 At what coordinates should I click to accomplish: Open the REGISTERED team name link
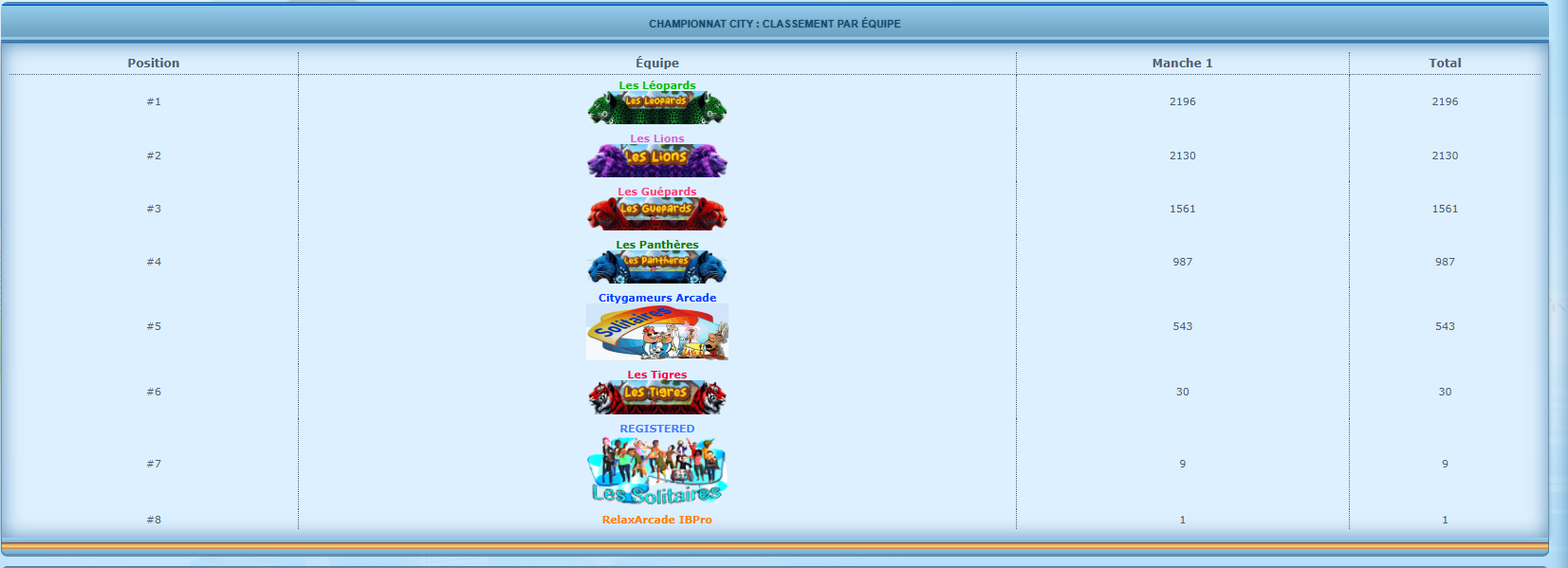coord(656,429)
